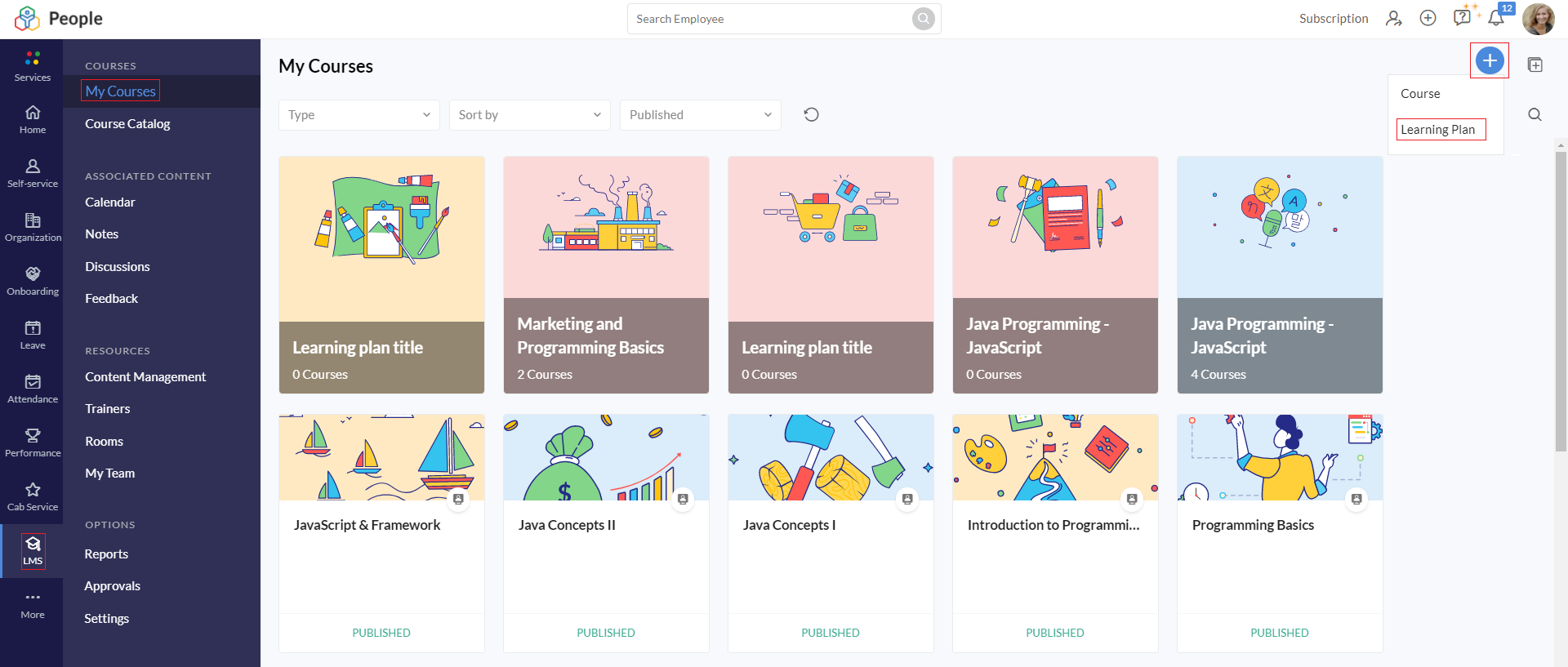Open Organization module icon

(x=33, y=220)
